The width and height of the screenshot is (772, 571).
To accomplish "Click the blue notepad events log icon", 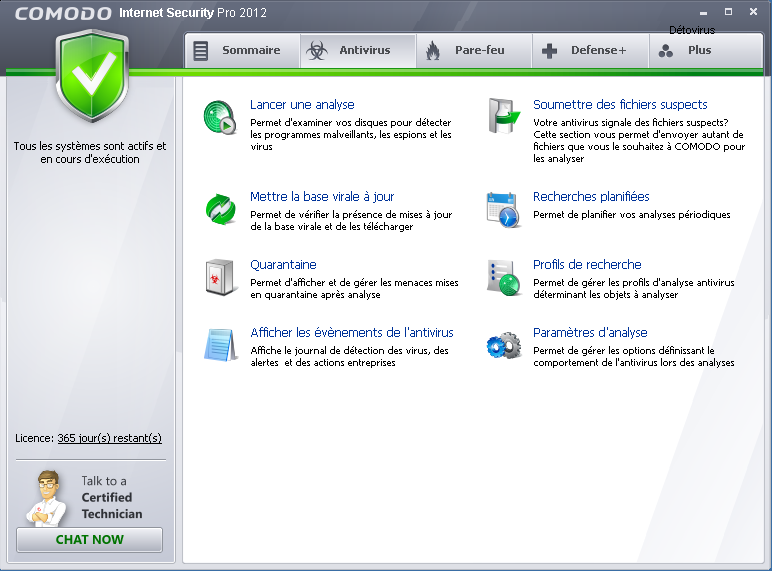I will click(220, 345).
